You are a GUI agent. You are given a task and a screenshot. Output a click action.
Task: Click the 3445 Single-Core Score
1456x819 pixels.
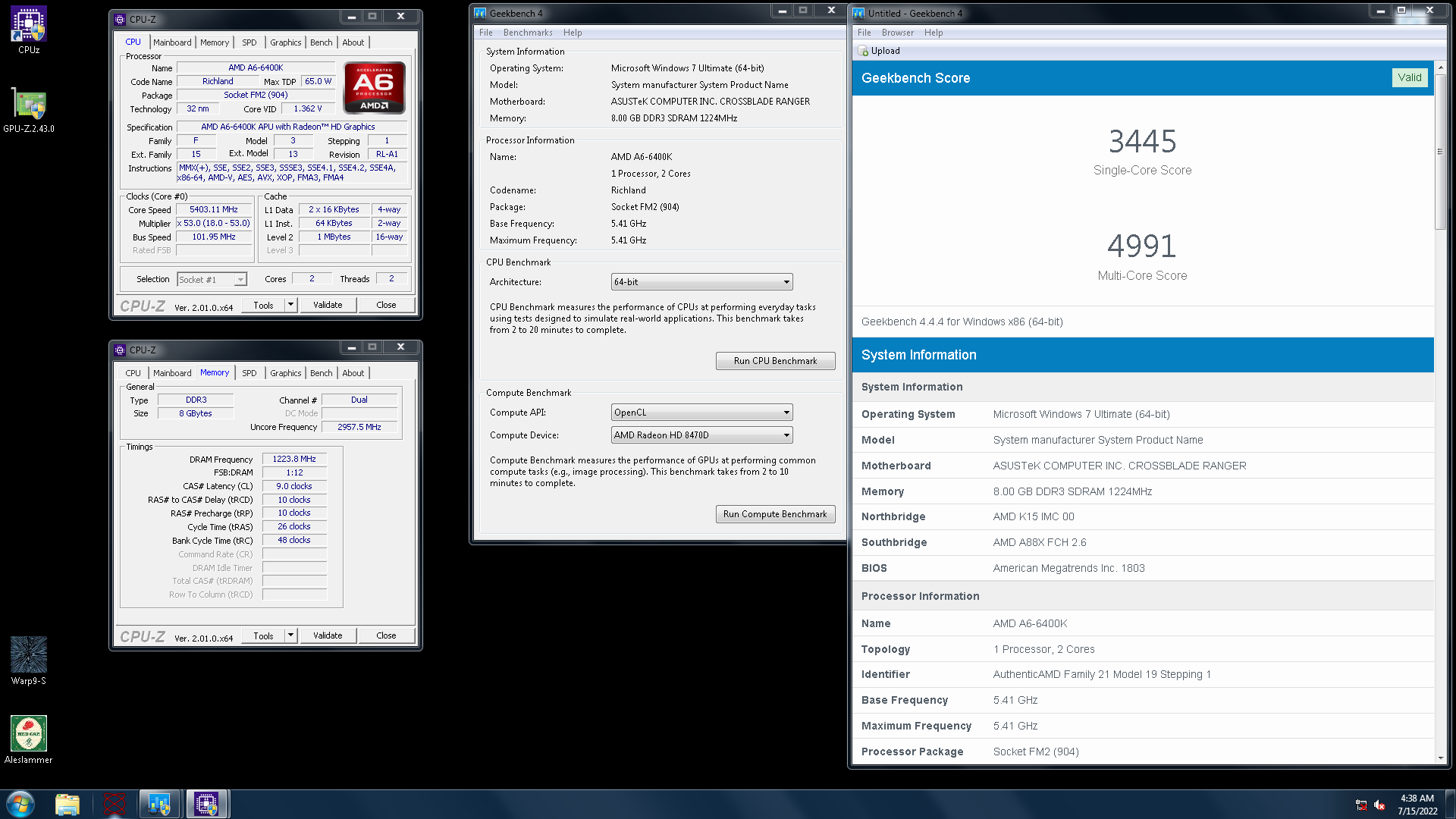tap(1142, 141)
